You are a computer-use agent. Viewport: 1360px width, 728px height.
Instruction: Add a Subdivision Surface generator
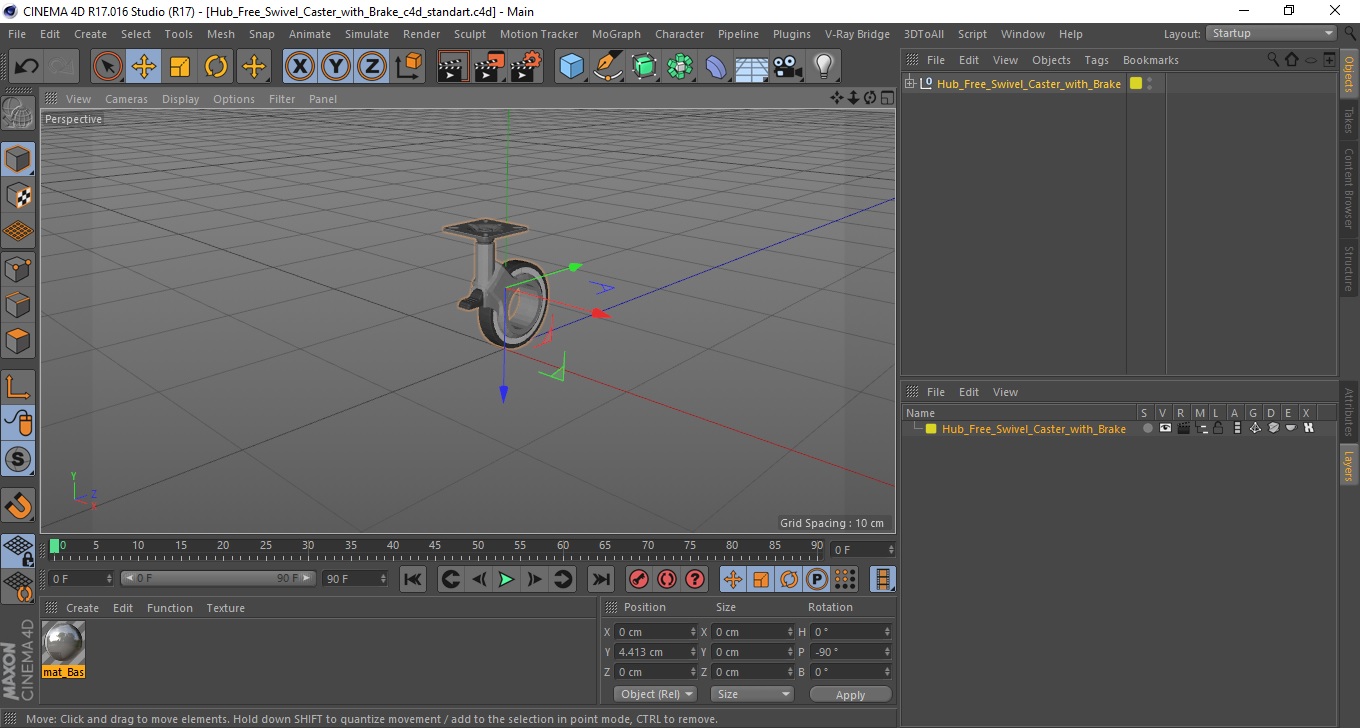(644, 67)
